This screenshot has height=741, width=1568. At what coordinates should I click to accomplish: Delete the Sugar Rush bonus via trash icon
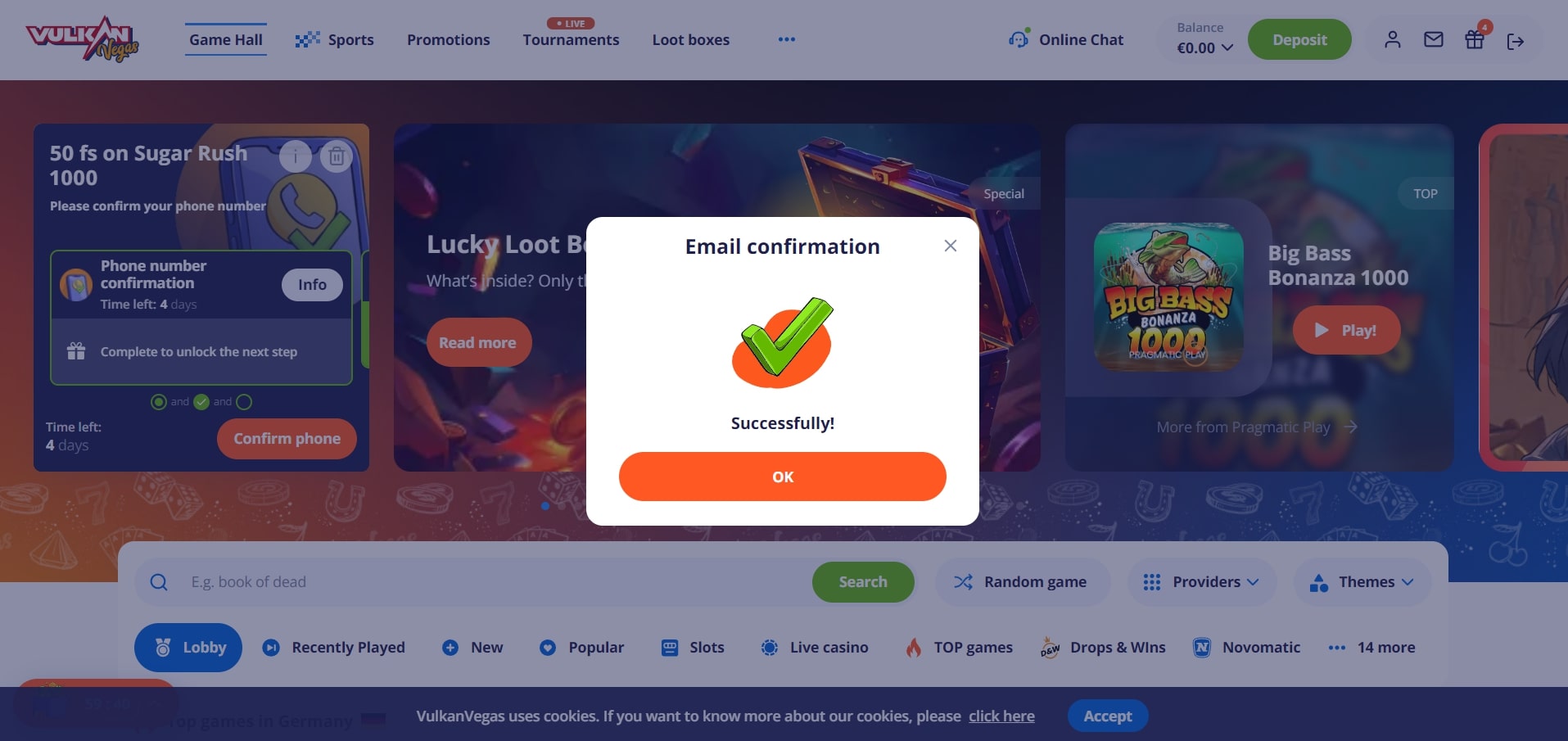tap(337, 156)
